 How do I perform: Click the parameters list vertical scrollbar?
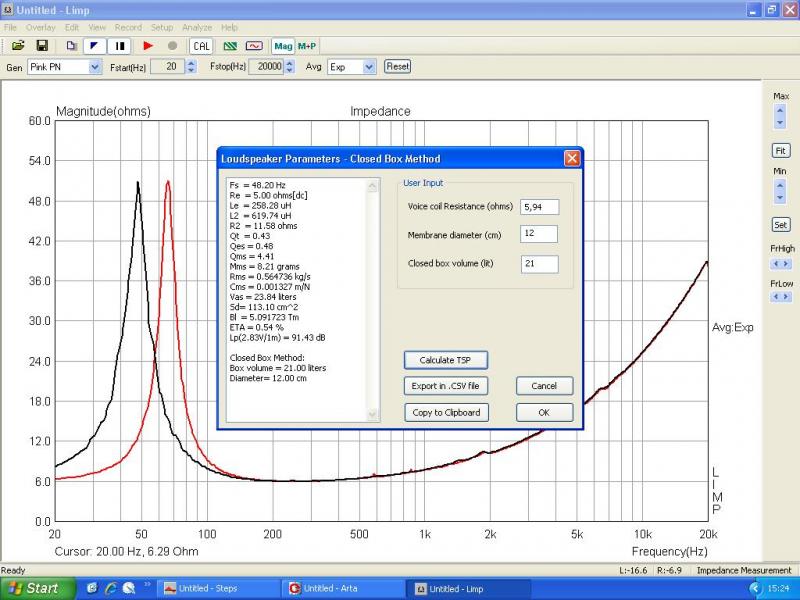pyautogui.click(x=372, y=300)
